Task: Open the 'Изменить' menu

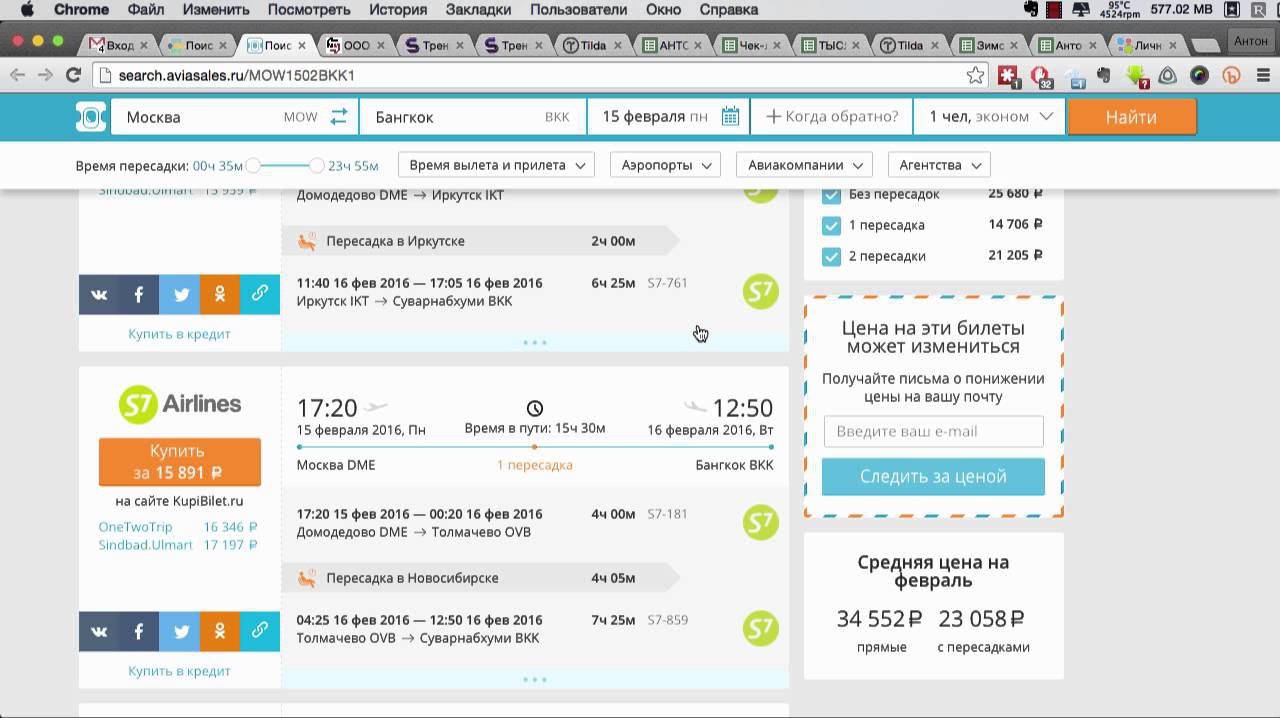Action: pyautogui.click(x=216, y=10)
